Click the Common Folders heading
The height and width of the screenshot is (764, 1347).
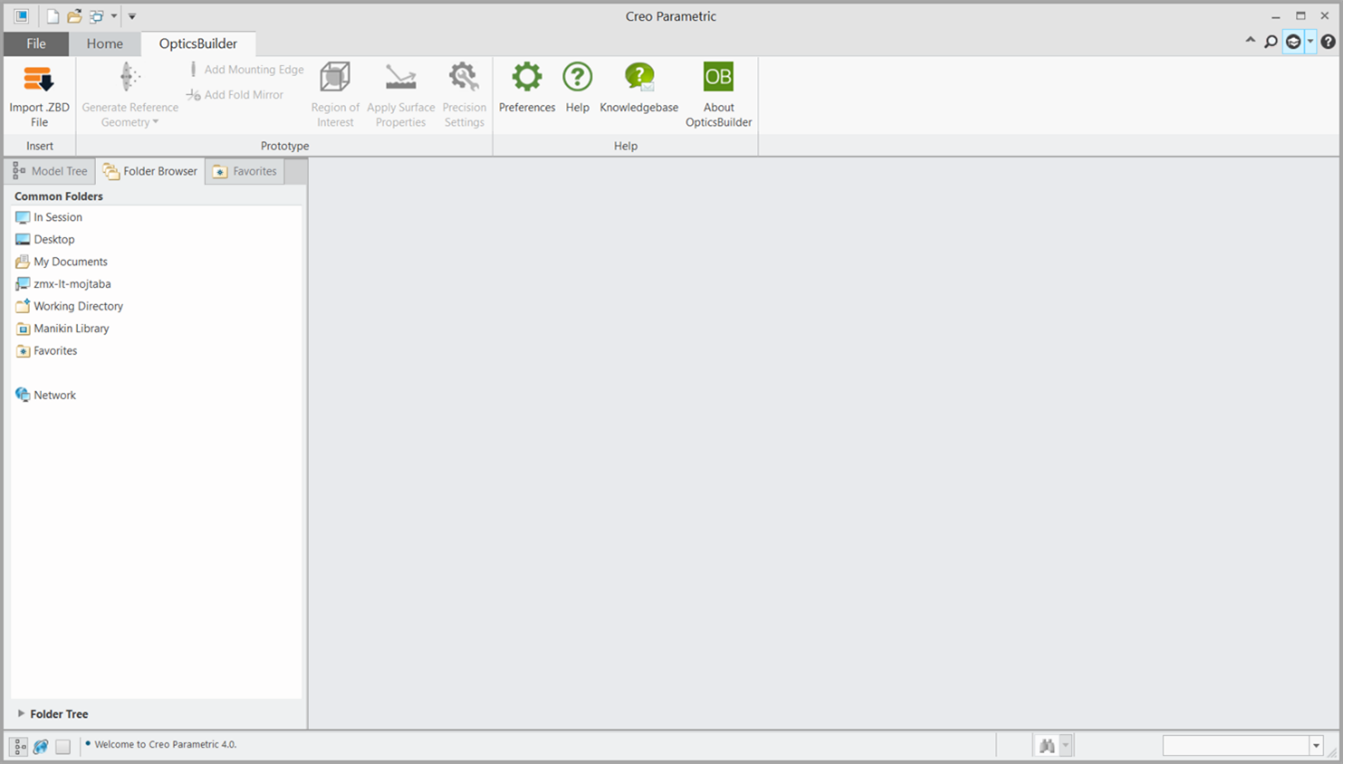click(x=59, y=196)
